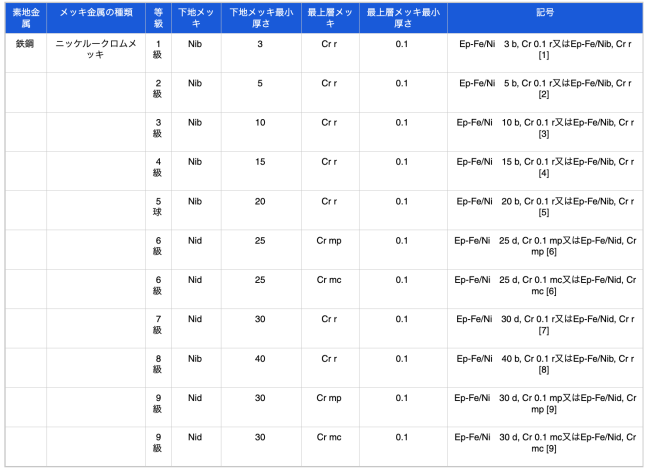The width and height of the screenshot is (650, 476).
Task: Click the symbol cell ending with [4]
Action: 544,169
